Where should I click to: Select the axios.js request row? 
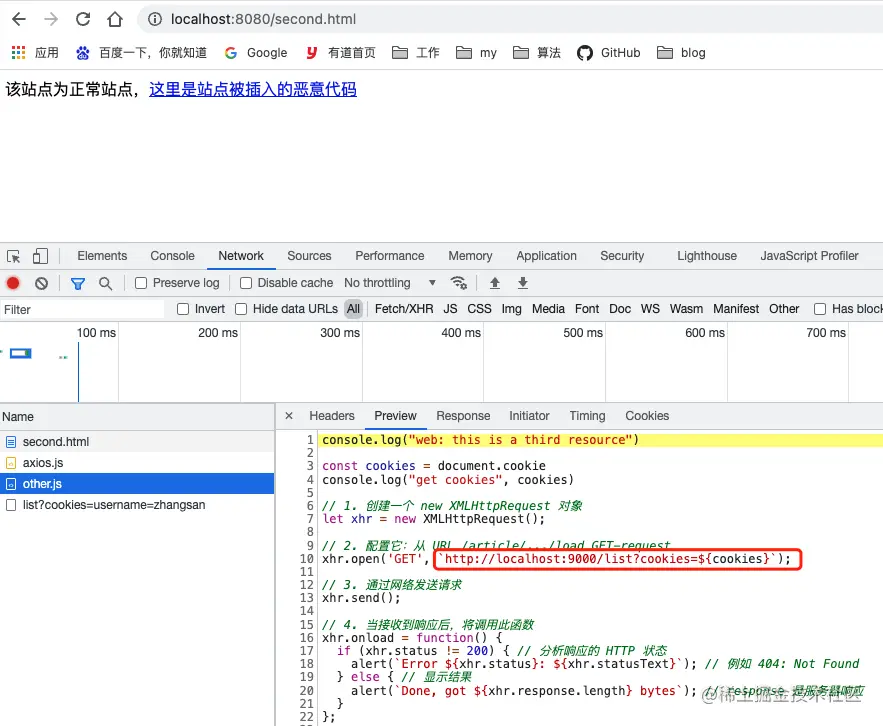pyautogui.click(x=137, y=462)
